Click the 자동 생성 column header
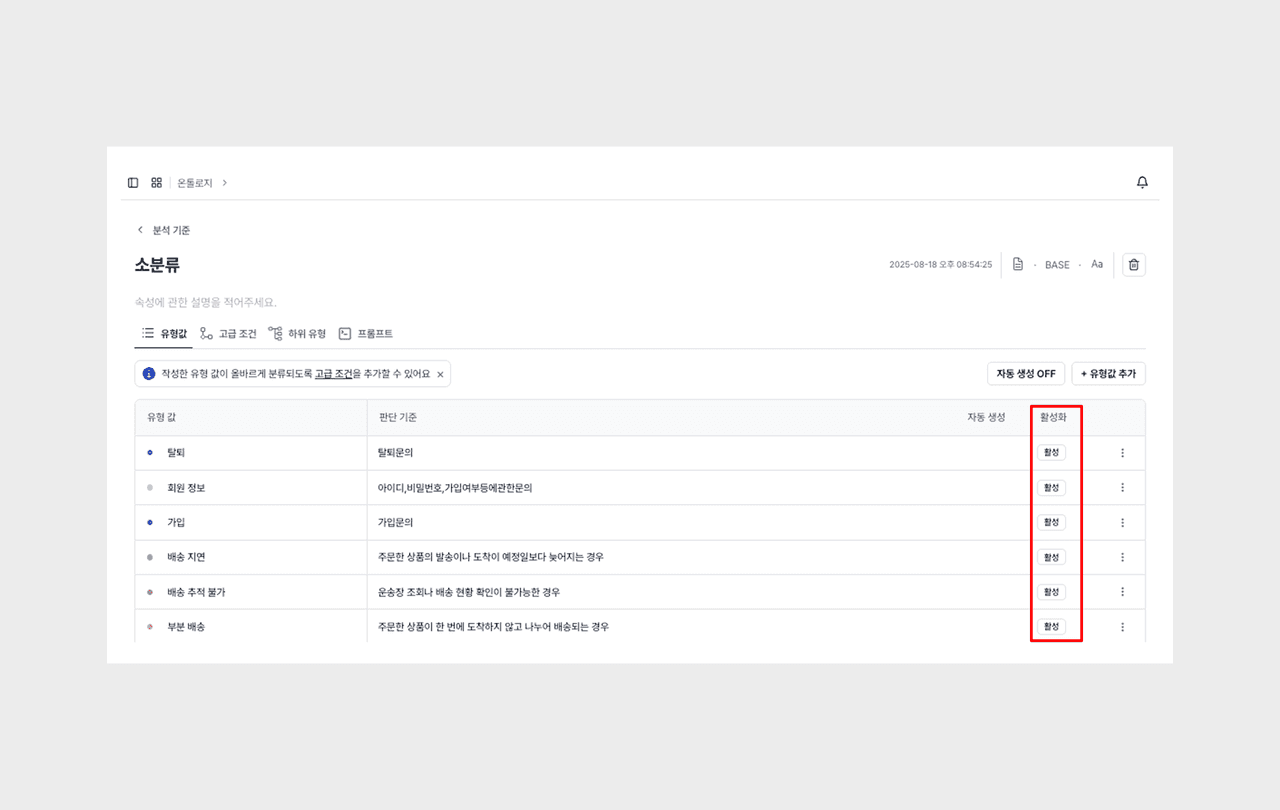 [986, 417]
